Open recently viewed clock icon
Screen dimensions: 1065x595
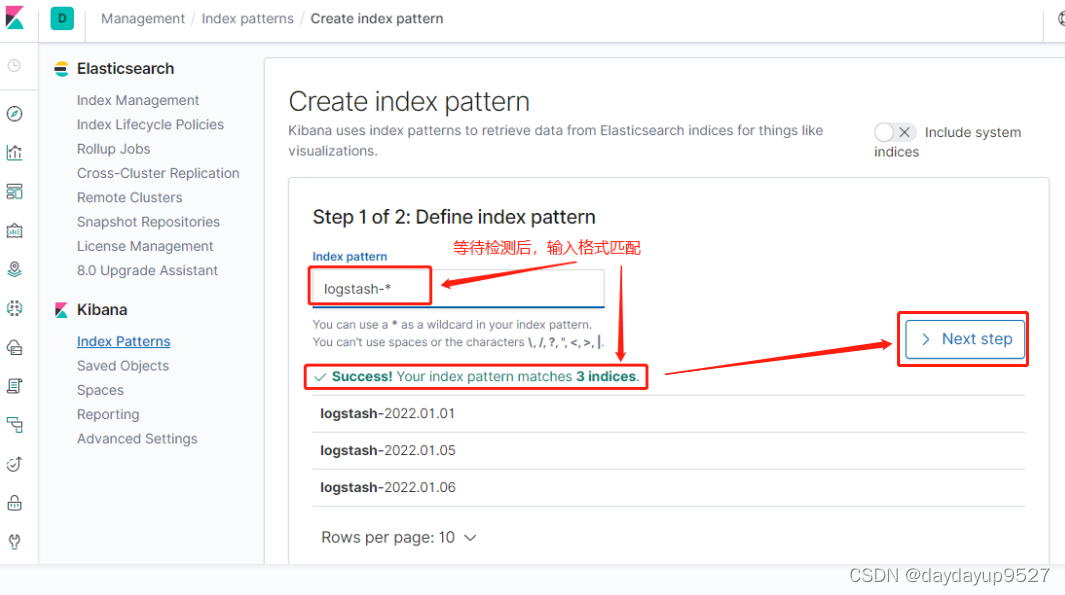click(14, 66)
